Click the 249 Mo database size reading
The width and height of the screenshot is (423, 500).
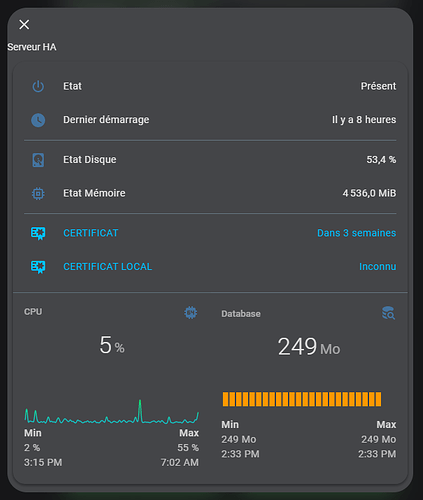(309, 347)
